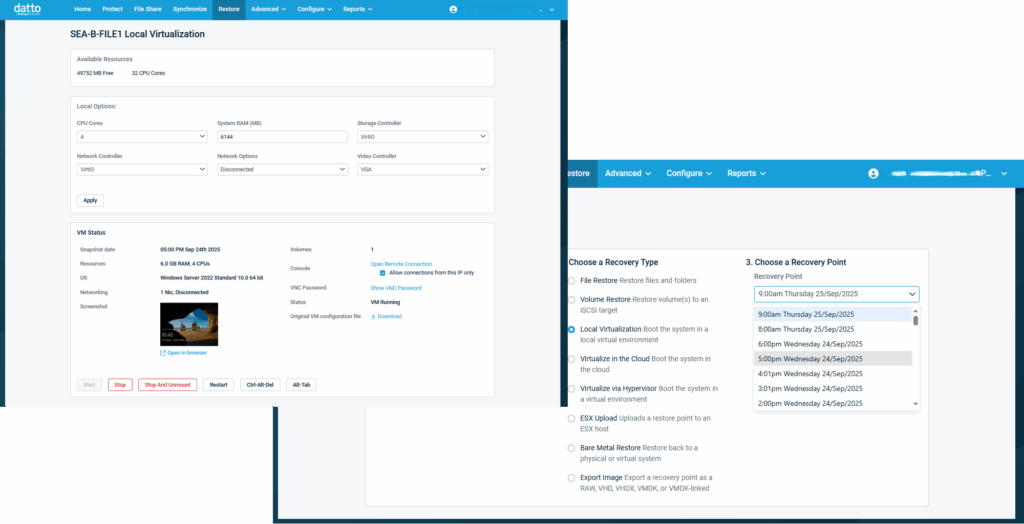Expand the Network Options dropdown

[282, 169]
